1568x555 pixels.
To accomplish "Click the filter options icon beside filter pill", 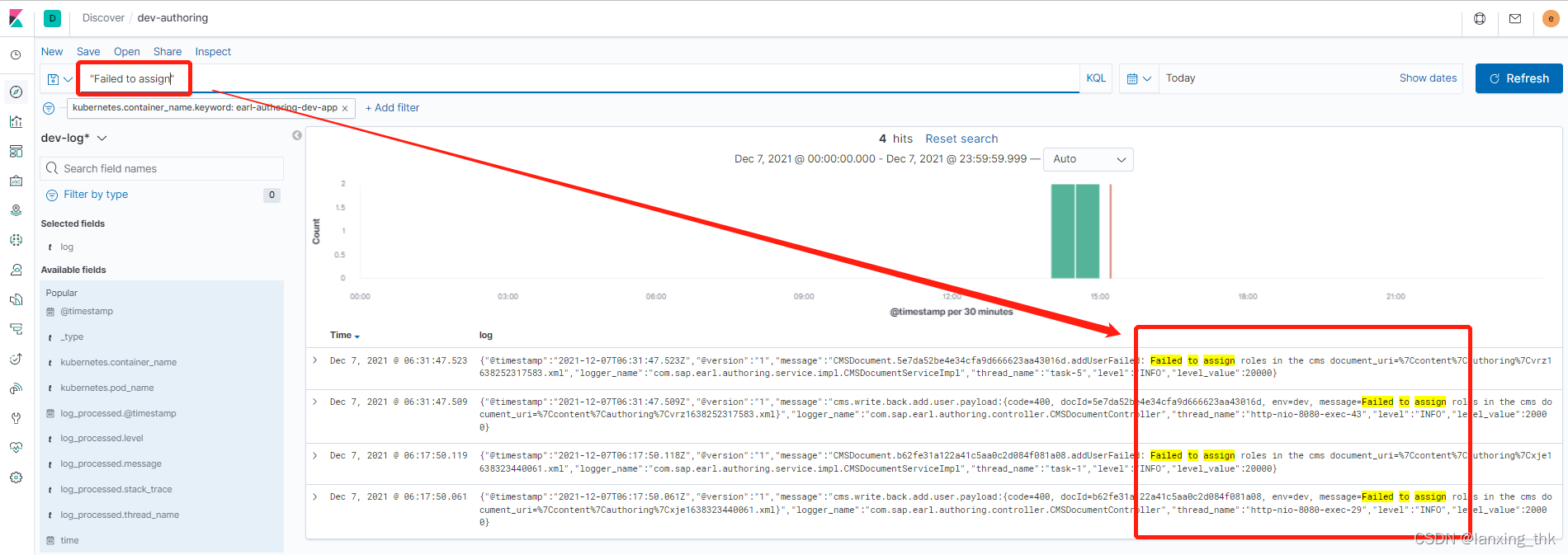I will [49, 108].
